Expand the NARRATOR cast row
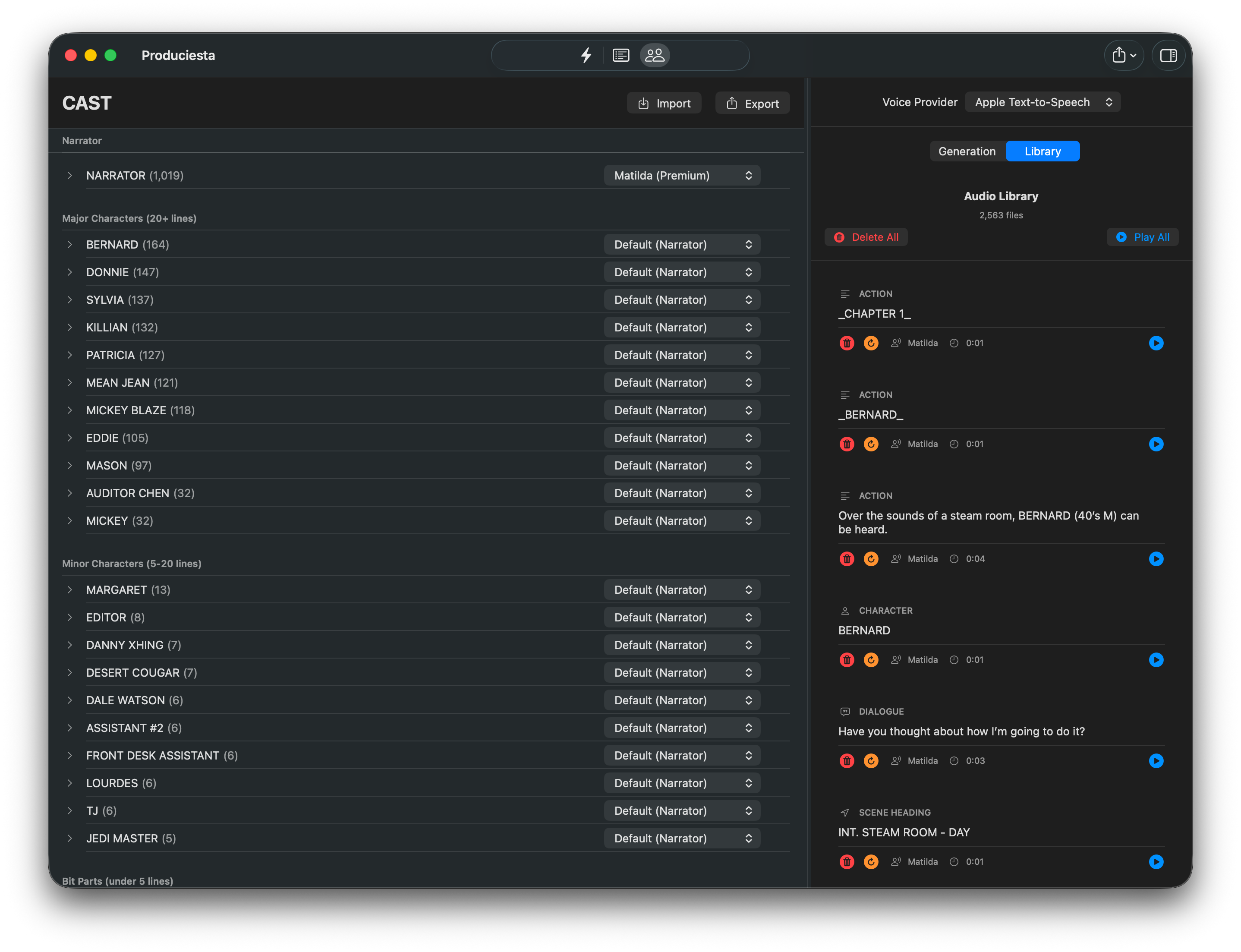Screen dimensions: 1241x952 (70, 176)
